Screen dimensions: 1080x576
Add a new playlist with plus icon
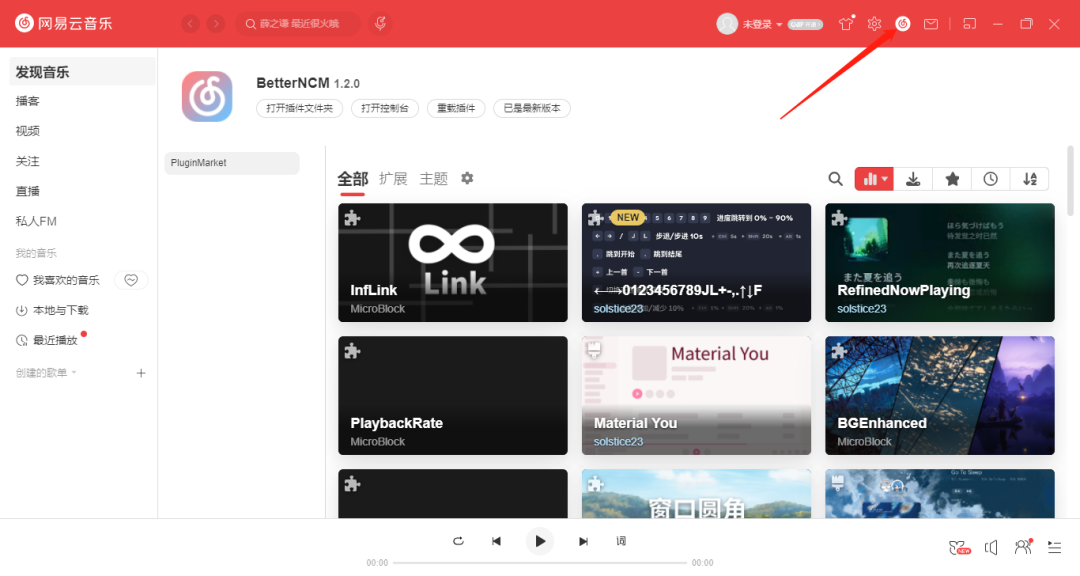pyautogui.click(x=141, y=373)
